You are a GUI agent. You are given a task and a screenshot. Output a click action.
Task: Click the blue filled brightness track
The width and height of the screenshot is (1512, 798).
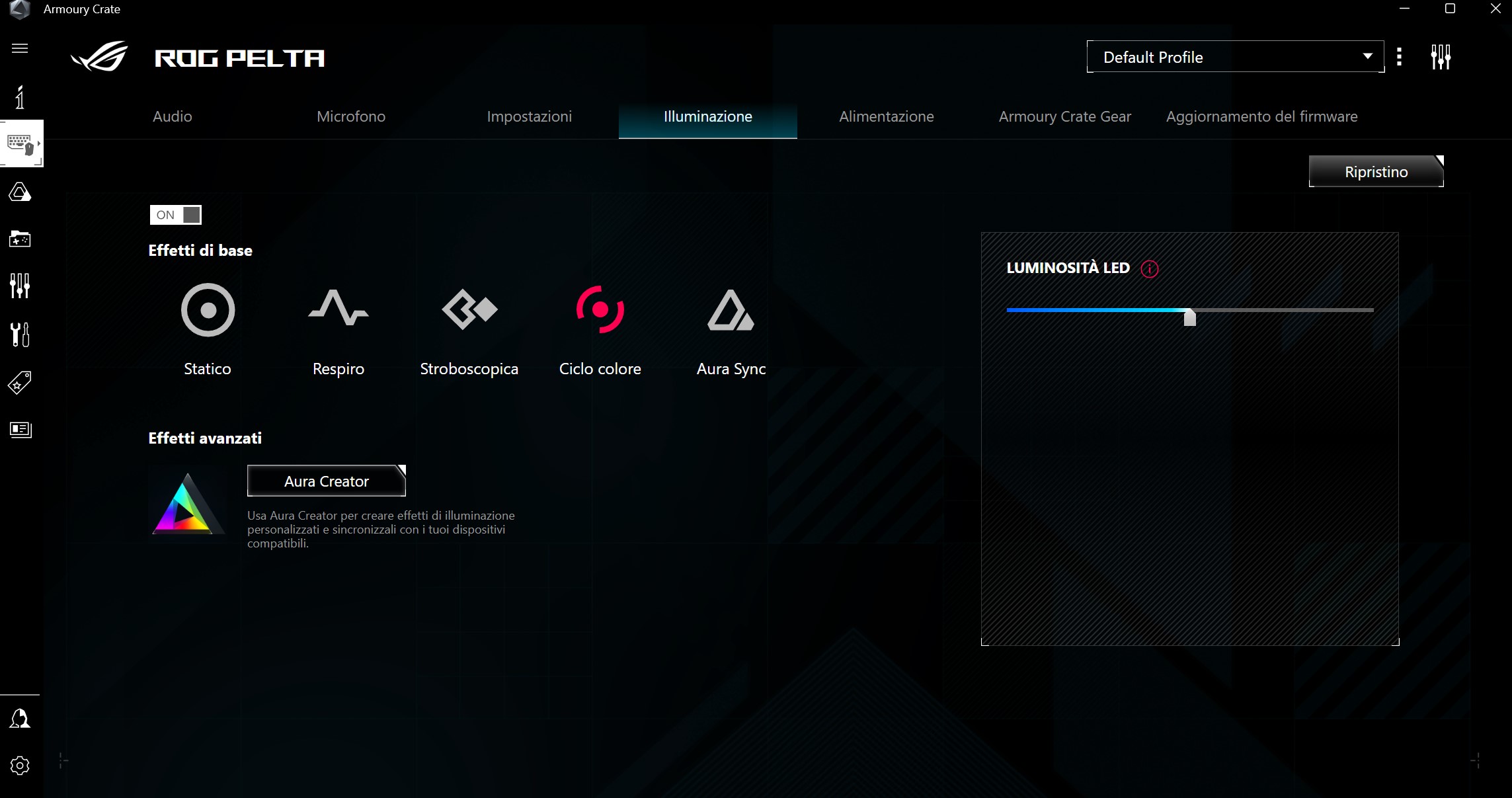coord(1095,309)
